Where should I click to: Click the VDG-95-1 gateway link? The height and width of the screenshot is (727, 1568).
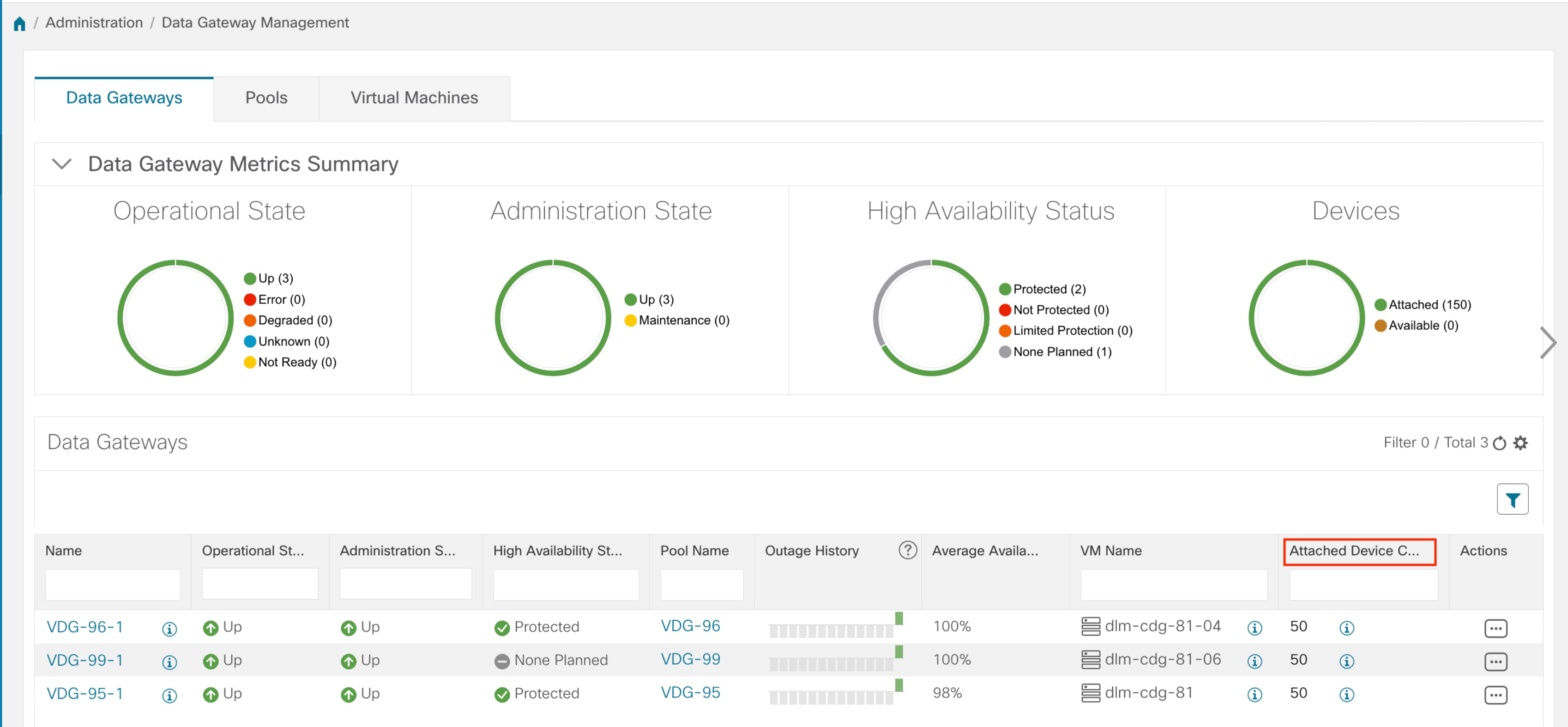click(84, 693)
